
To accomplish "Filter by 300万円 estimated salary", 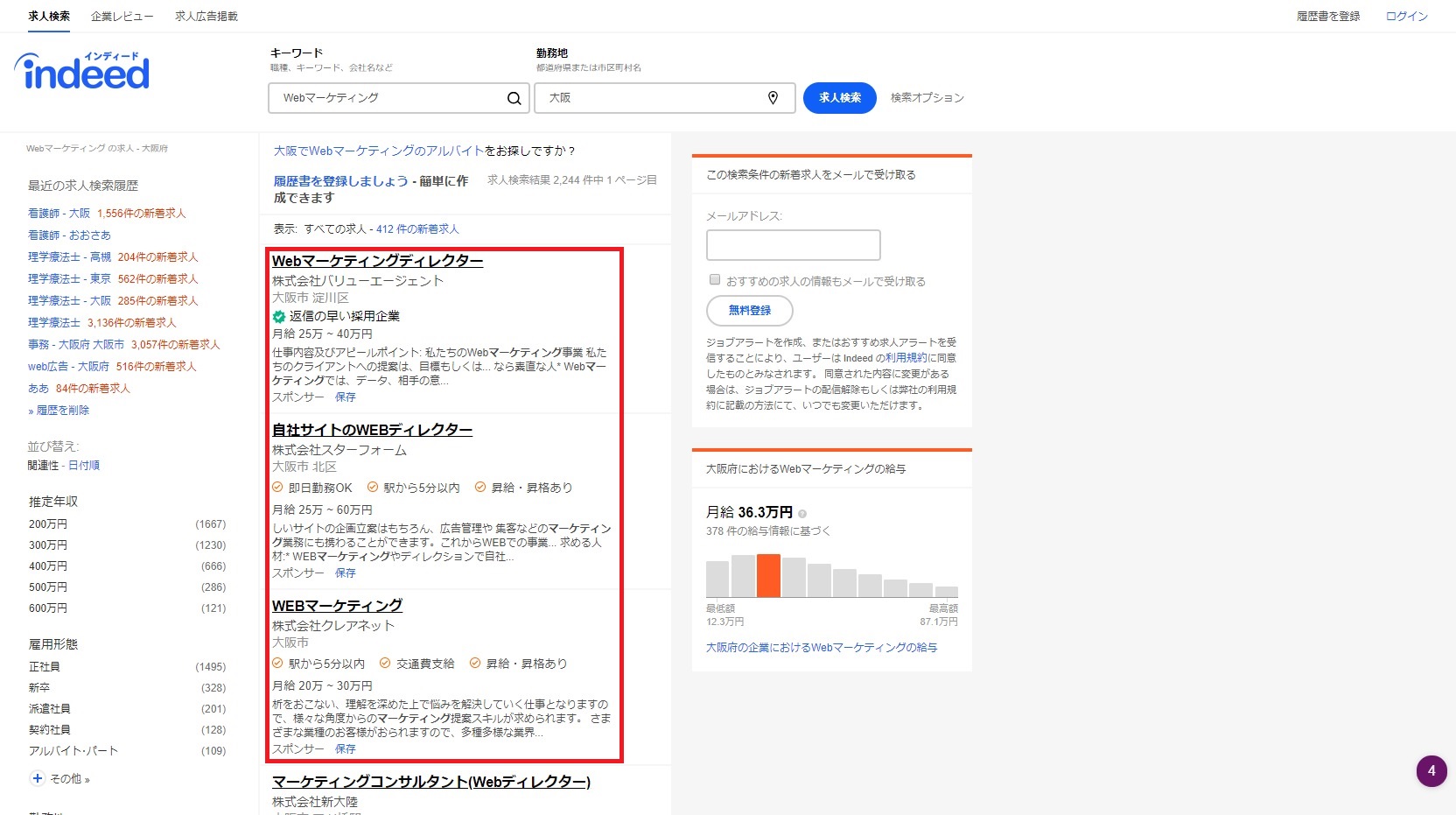I will click(x=48, y=545).
